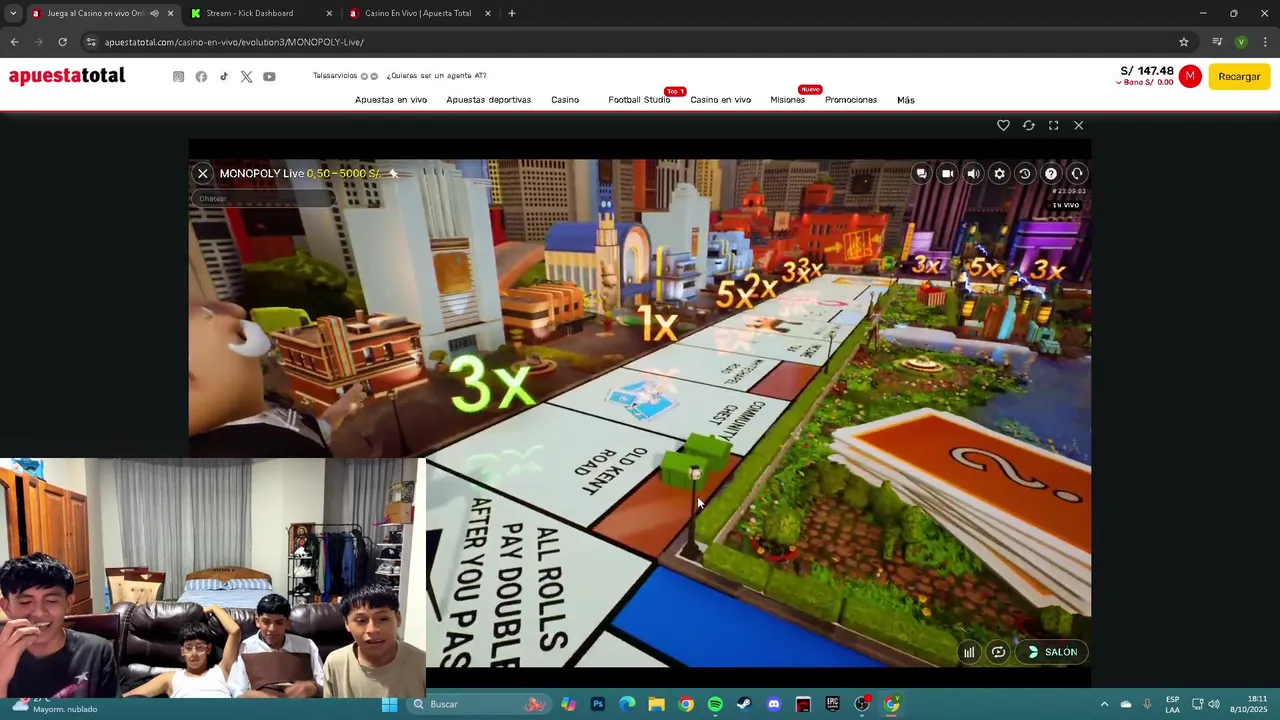This screenshot has width=1280, height=720.
Task: Add game to favorites with heart icon
Action: tap(1003, 125)
